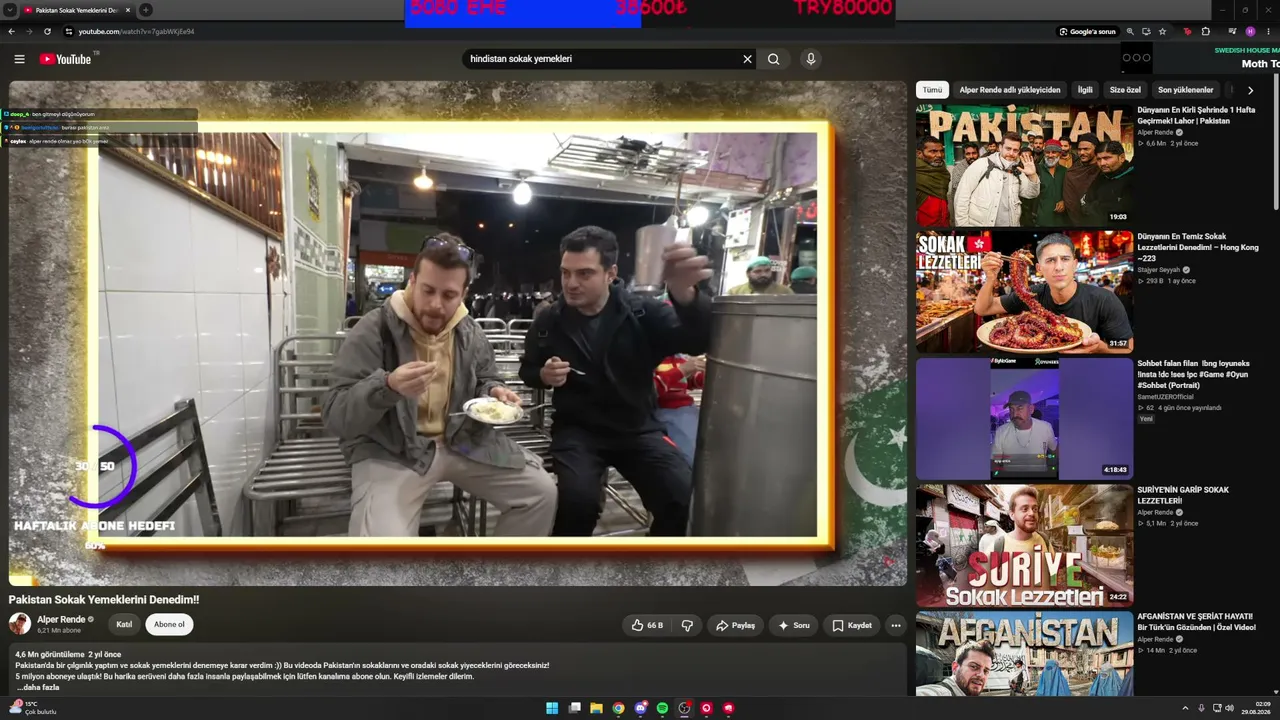Open the Chrome profile avatar H
The height and width of the screenshot is (720, 1280).
[1250, 32]
